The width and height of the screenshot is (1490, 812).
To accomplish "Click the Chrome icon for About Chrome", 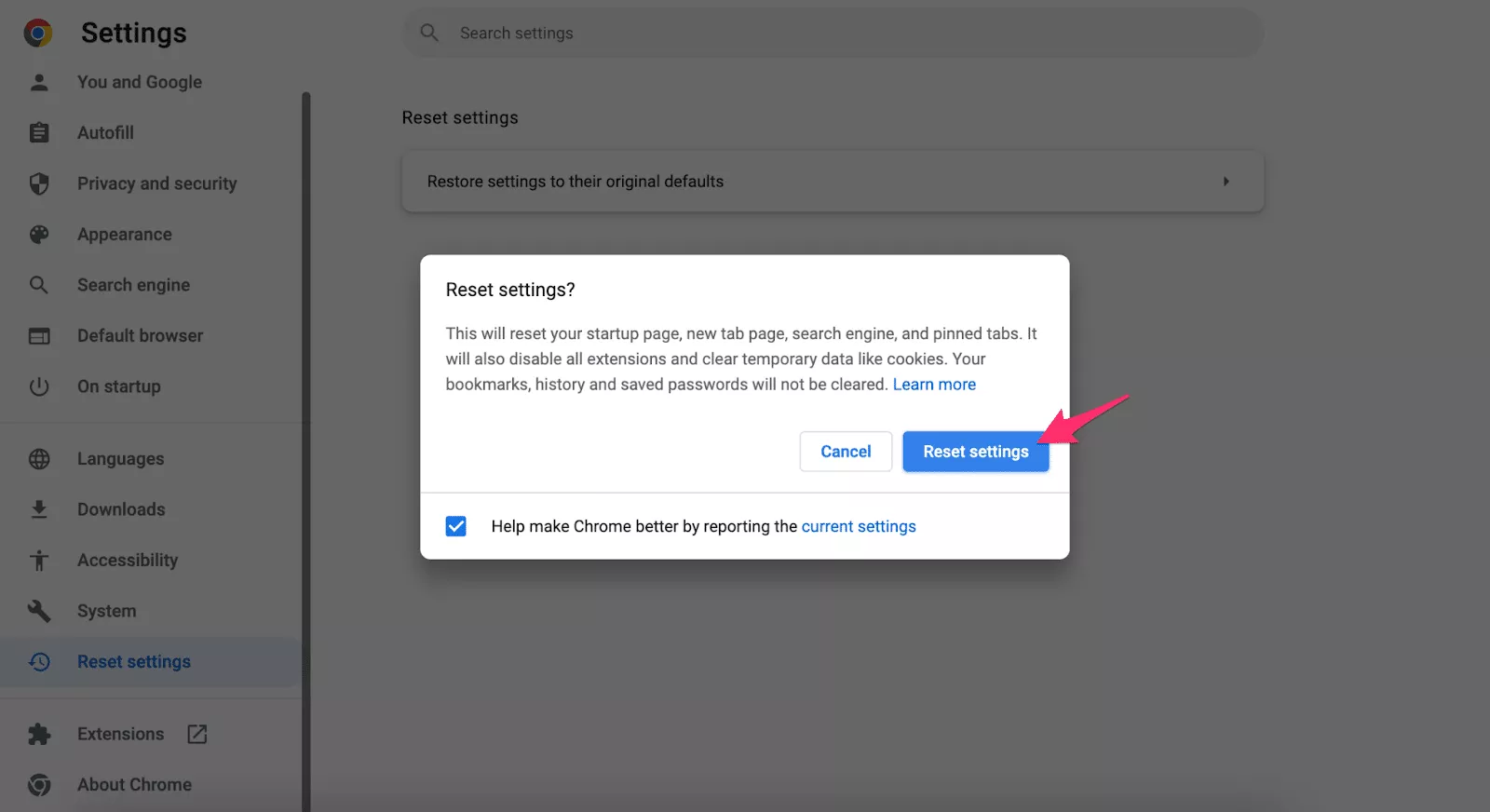I will (39, 785).
